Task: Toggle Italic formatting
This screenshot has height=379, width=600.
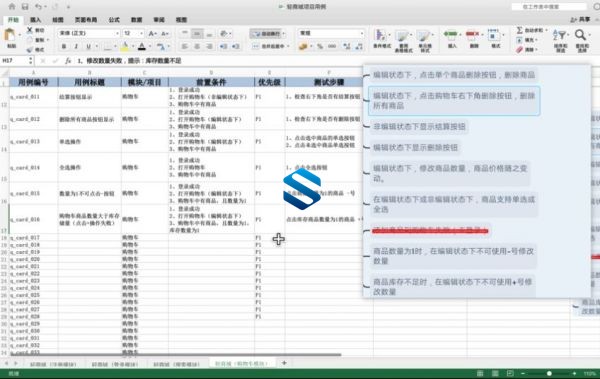Action: (x=76, y=46)
